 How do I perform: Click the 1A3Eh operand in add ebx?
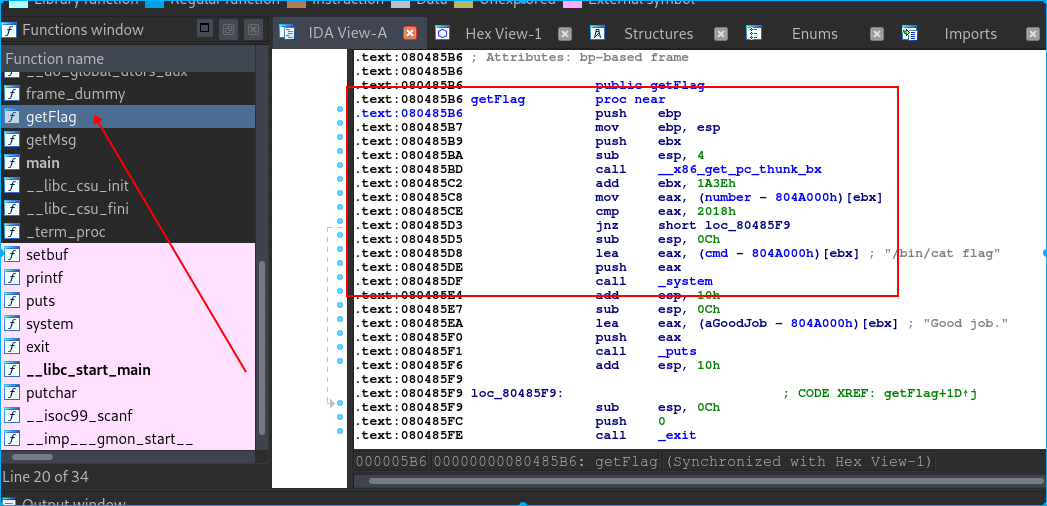(714, 184)
